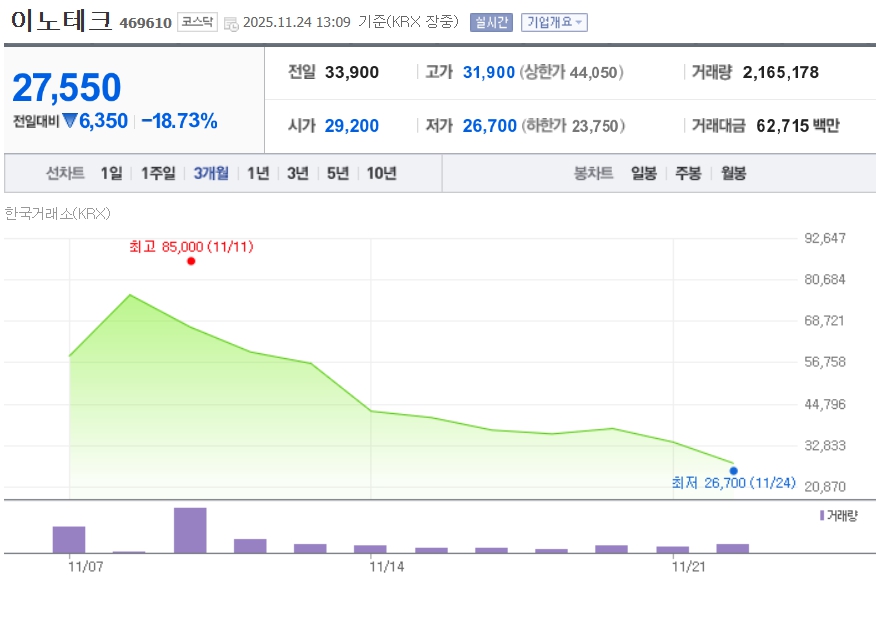Image resolution: width=876 pixels, height=639 pixels.
Task: Click the 코스닥 market badge
Action: (x=197, y=22)
